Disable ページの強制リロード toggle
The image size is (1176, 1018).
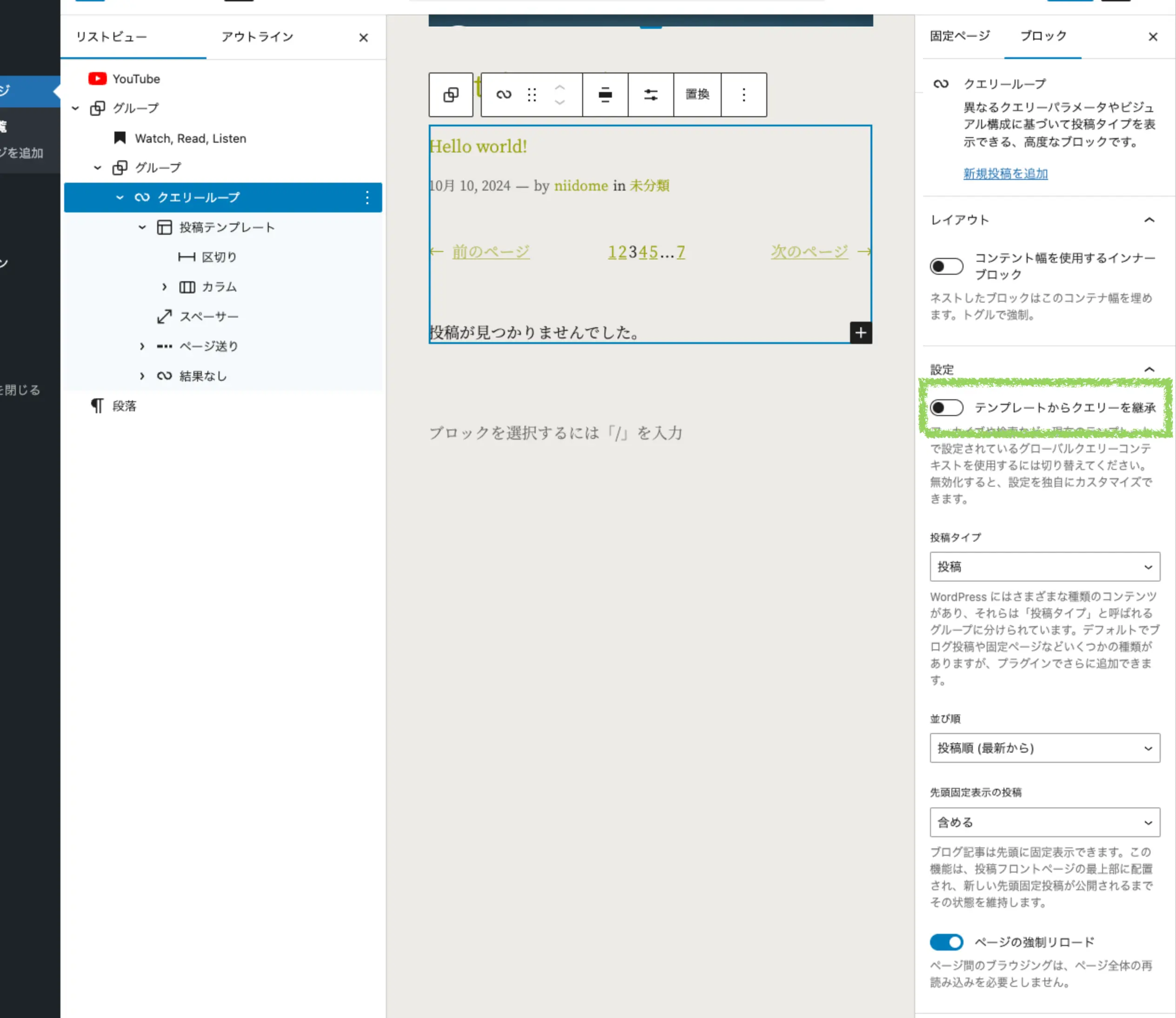[946, 942]
